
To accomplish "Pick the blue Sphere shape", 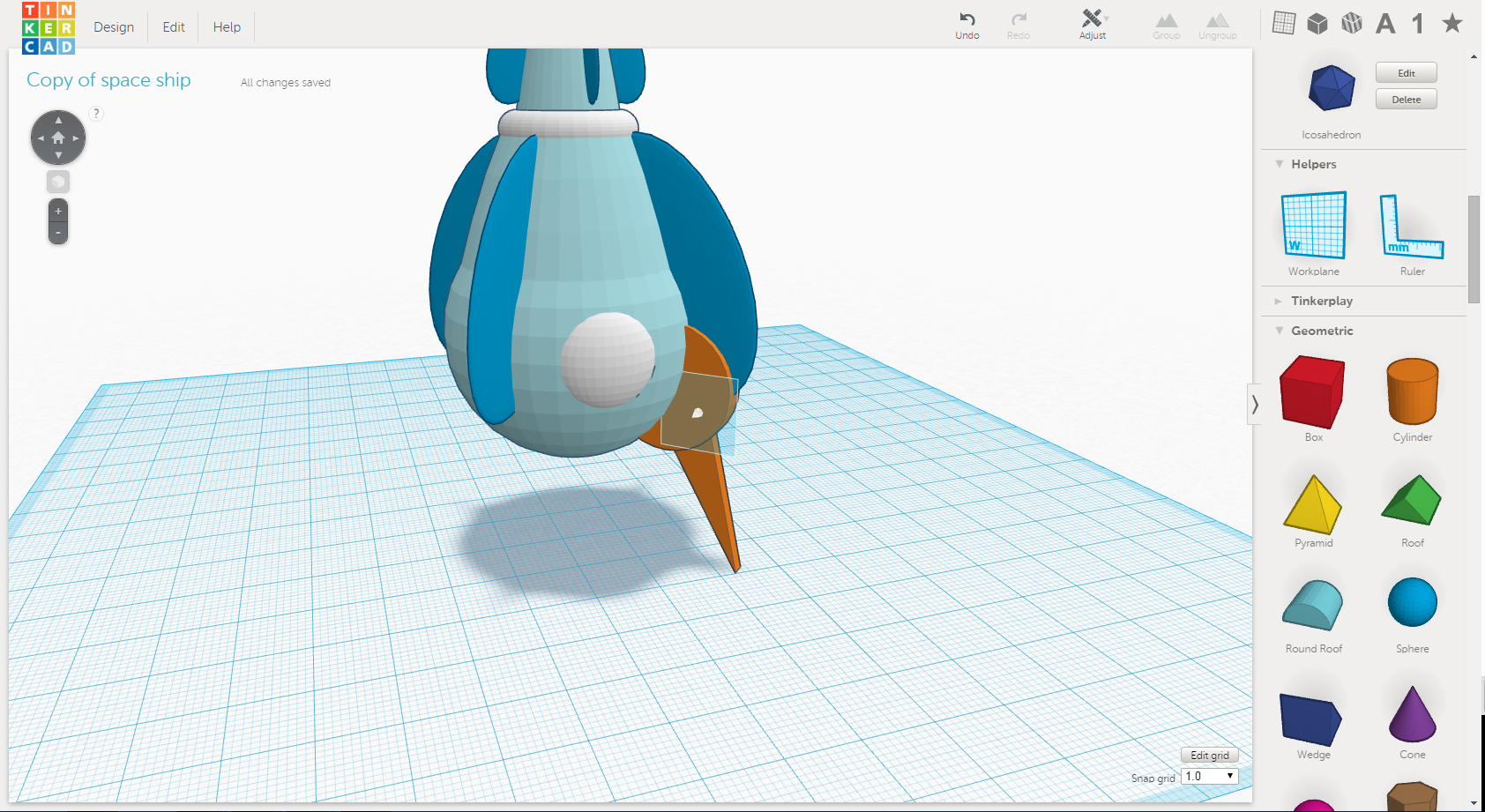I will [1413, 603].
